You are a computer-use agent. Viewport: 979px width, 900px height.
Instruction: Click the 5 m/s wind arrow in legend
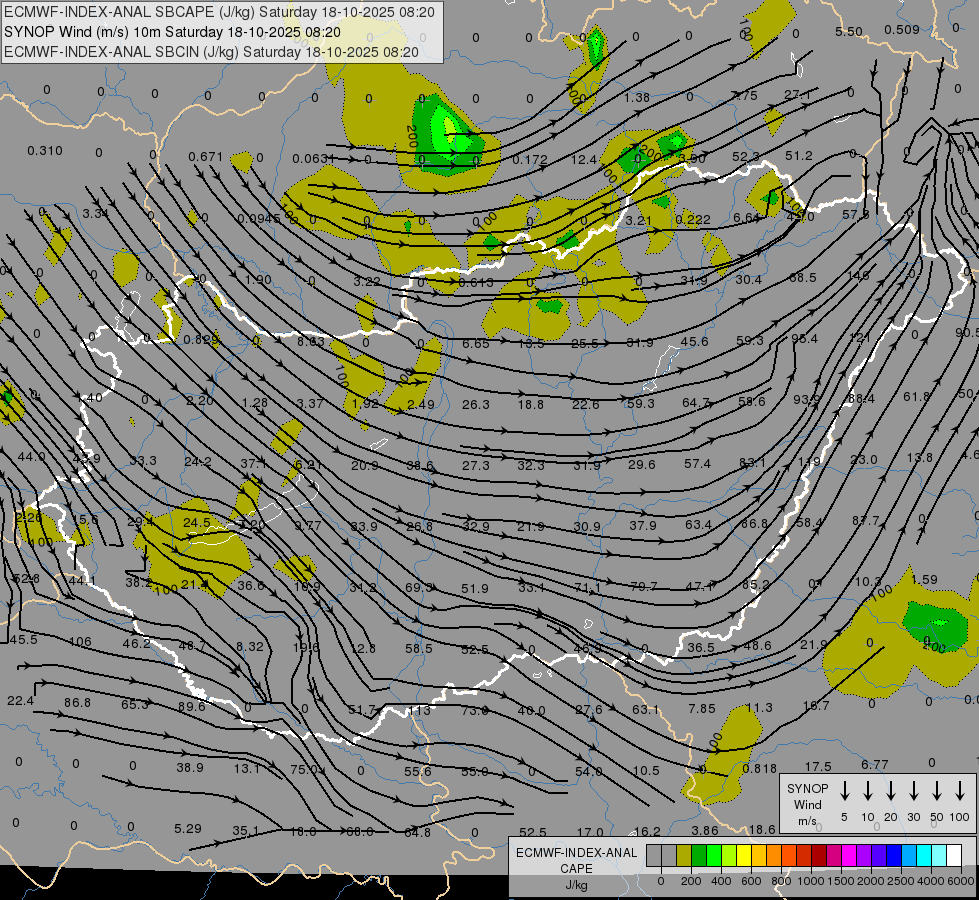[844, 791]
